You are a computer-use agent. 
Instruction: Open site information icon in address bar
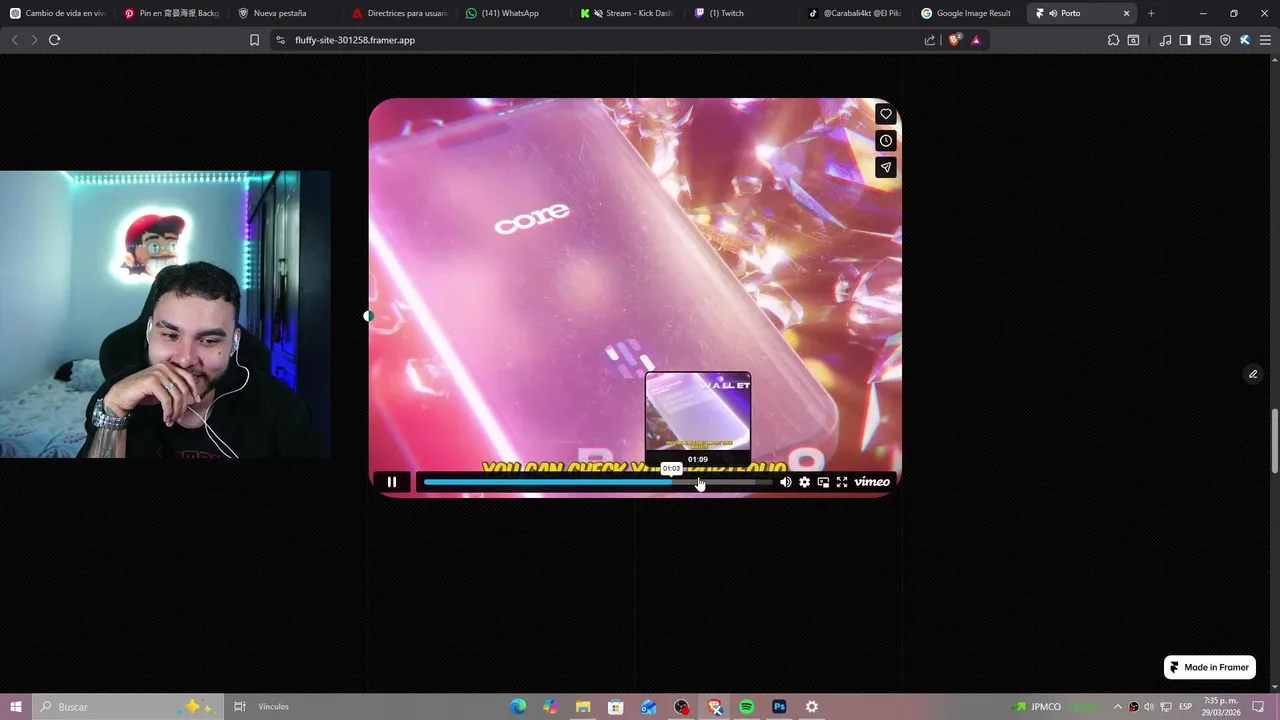[x=280, y=40]
